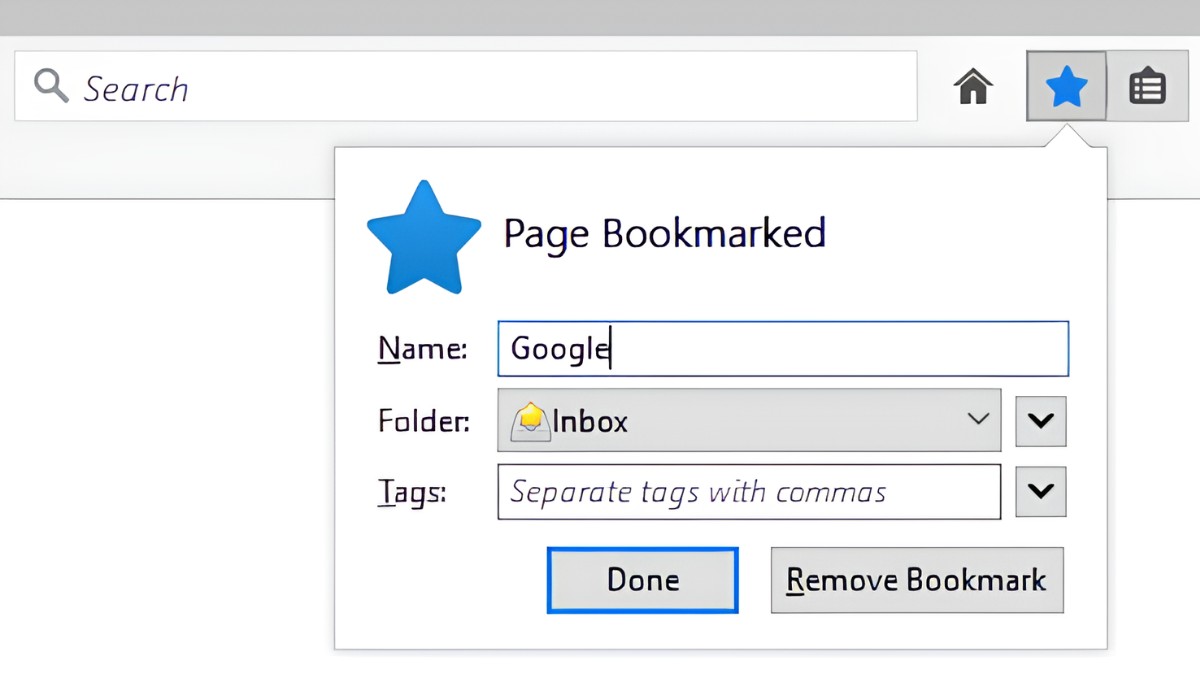Click Done to save the bookmark
The image size is (1200, 700).
(x=642, y=580)
